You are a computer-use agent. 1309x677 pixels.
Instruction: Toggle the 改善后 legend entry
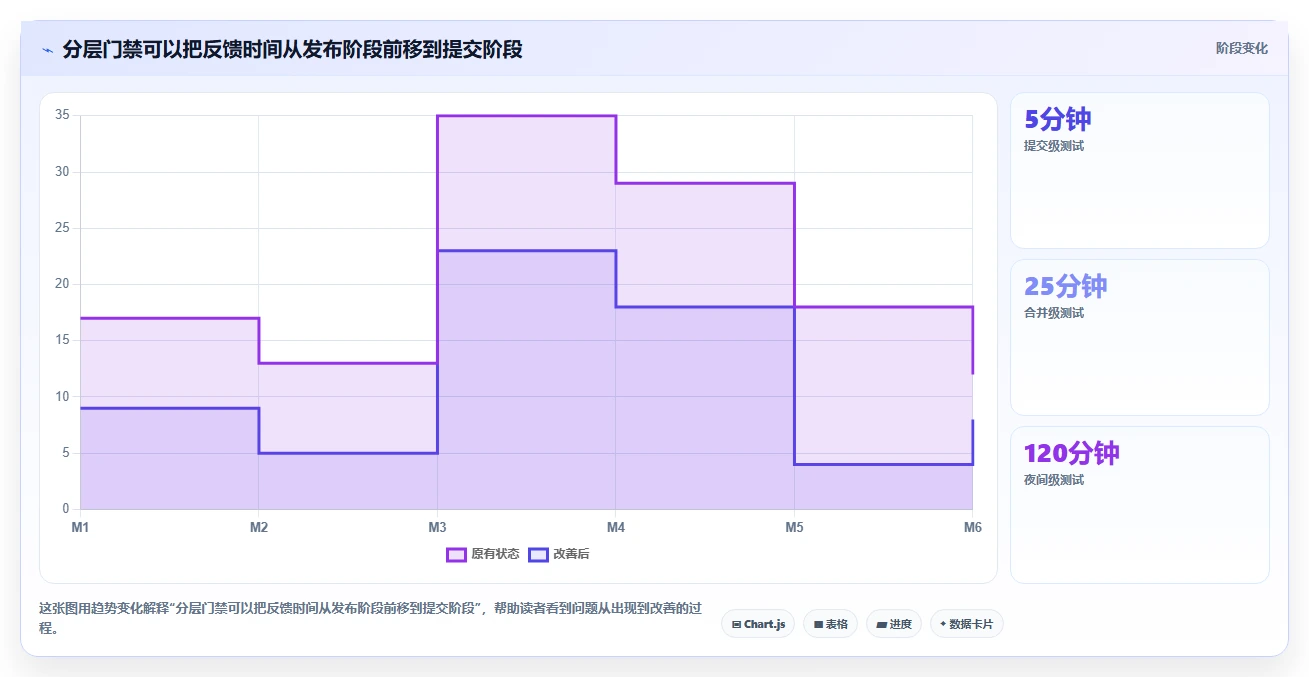[x=559, y=554]
